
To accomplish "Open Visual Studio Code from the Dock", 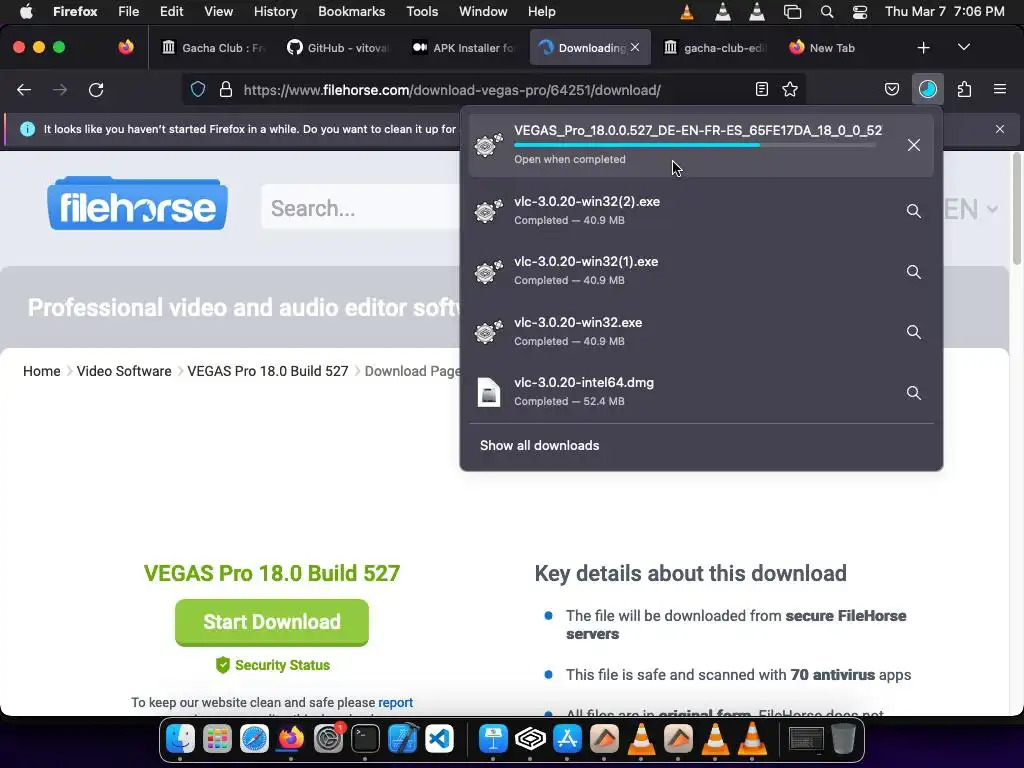I will [x=440, y=739].
